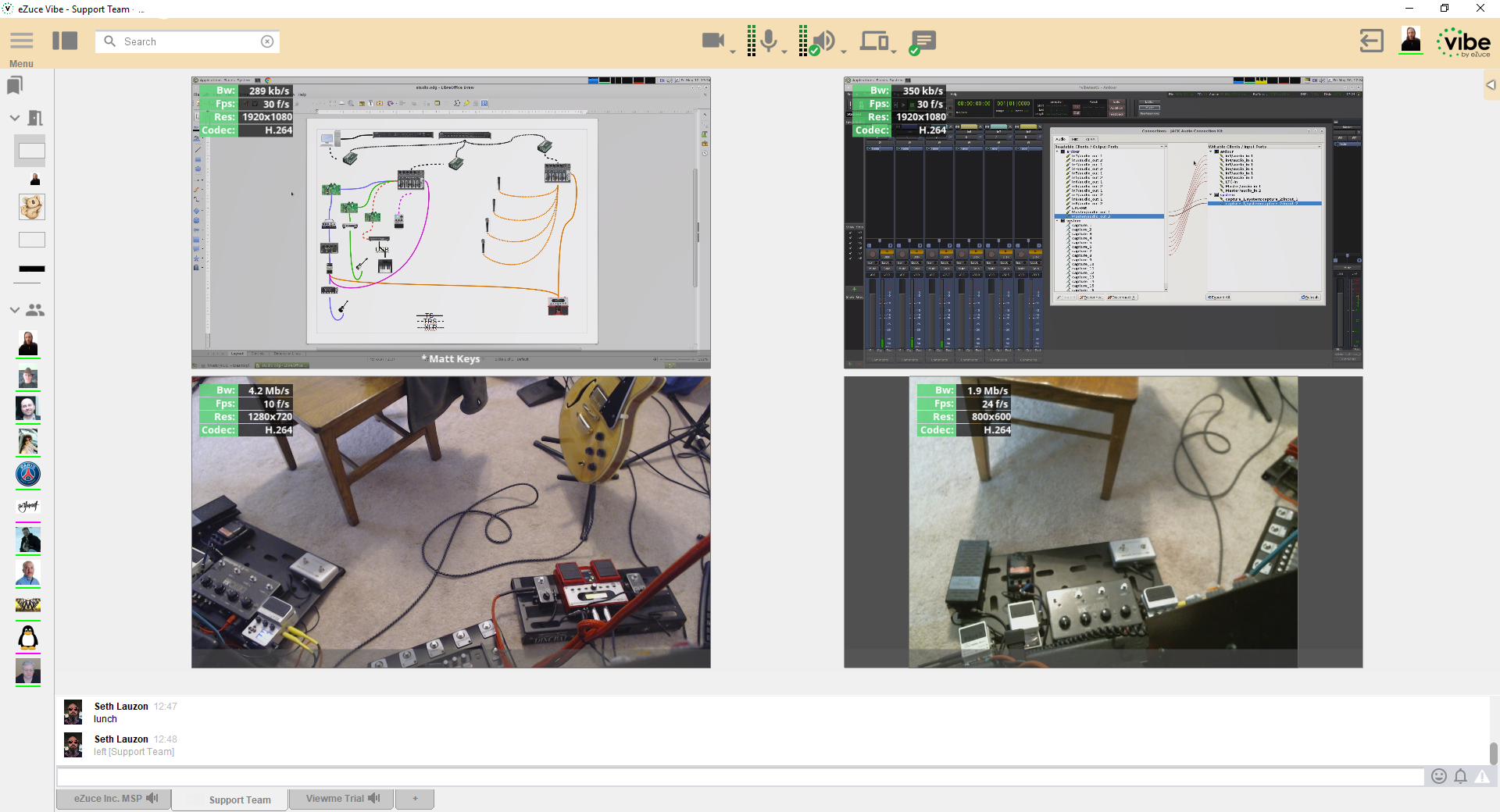Toggle the chat panel icon
Viewport: 1500px width, 812px height.
923,41
